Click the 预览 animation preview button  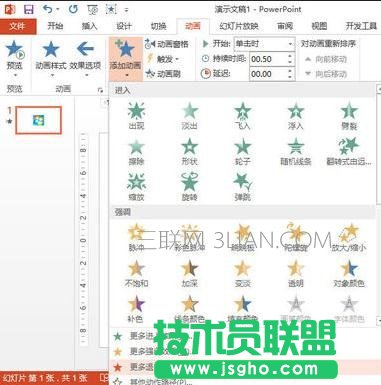(x=15, y=58)
